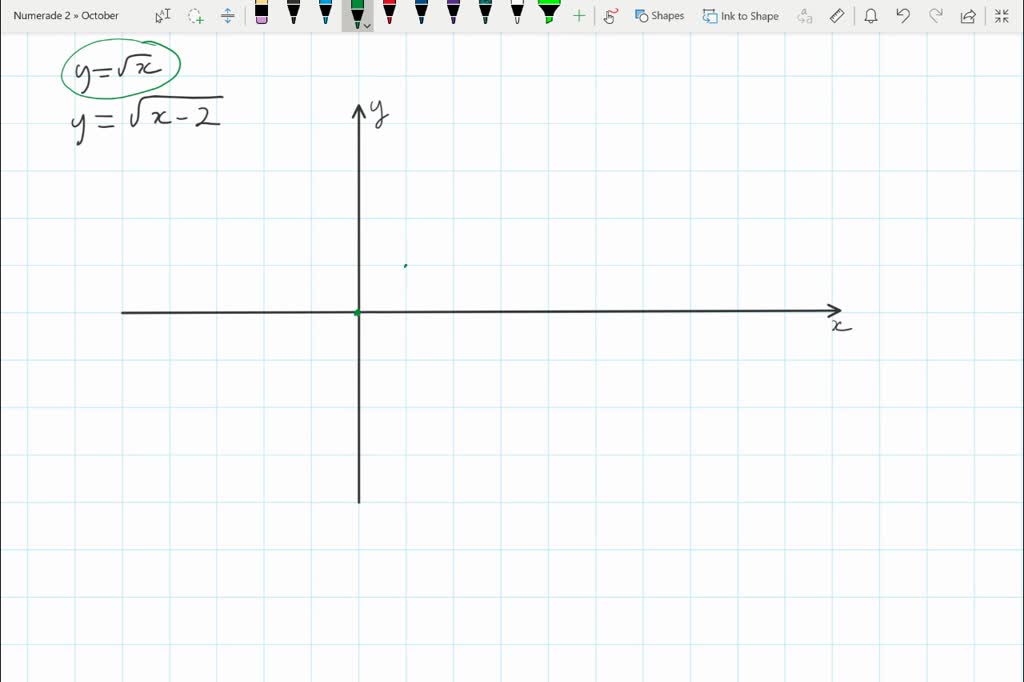Click the exit fullscreen button
The width and height of the screenshot is (1024, 682).
click(1000, 15)
